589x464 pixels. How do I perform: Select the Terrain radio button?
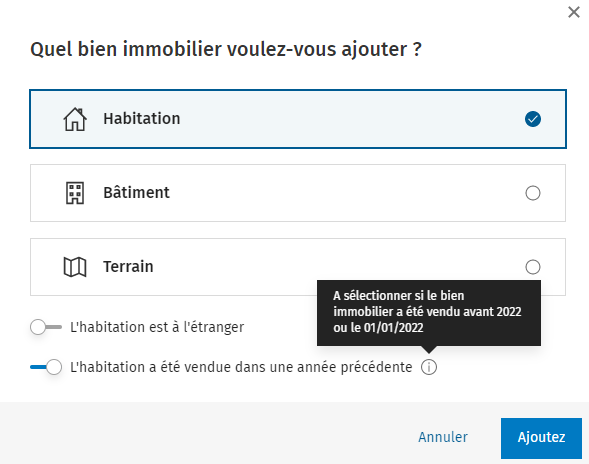click(x=533, y=267)
